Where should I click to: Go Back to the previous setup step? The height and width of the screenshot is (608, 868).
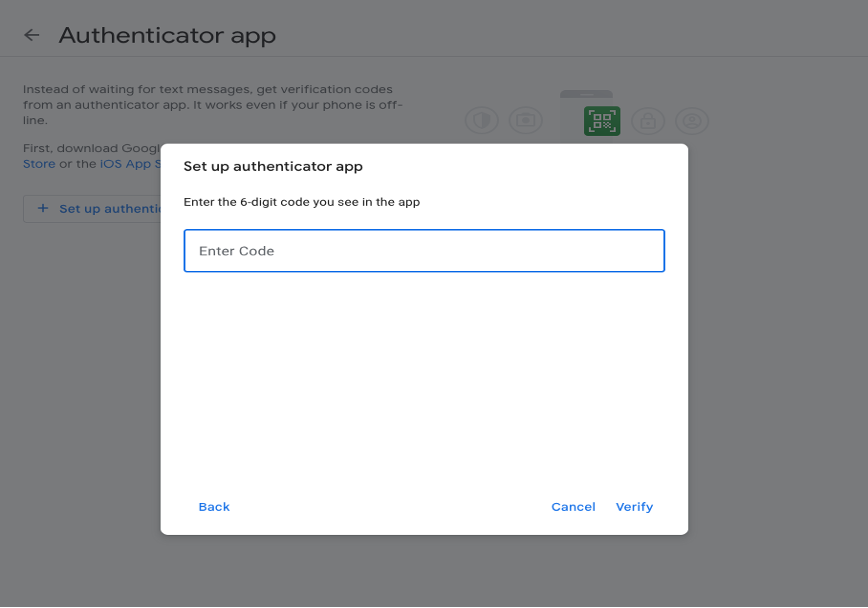[214, 507]
